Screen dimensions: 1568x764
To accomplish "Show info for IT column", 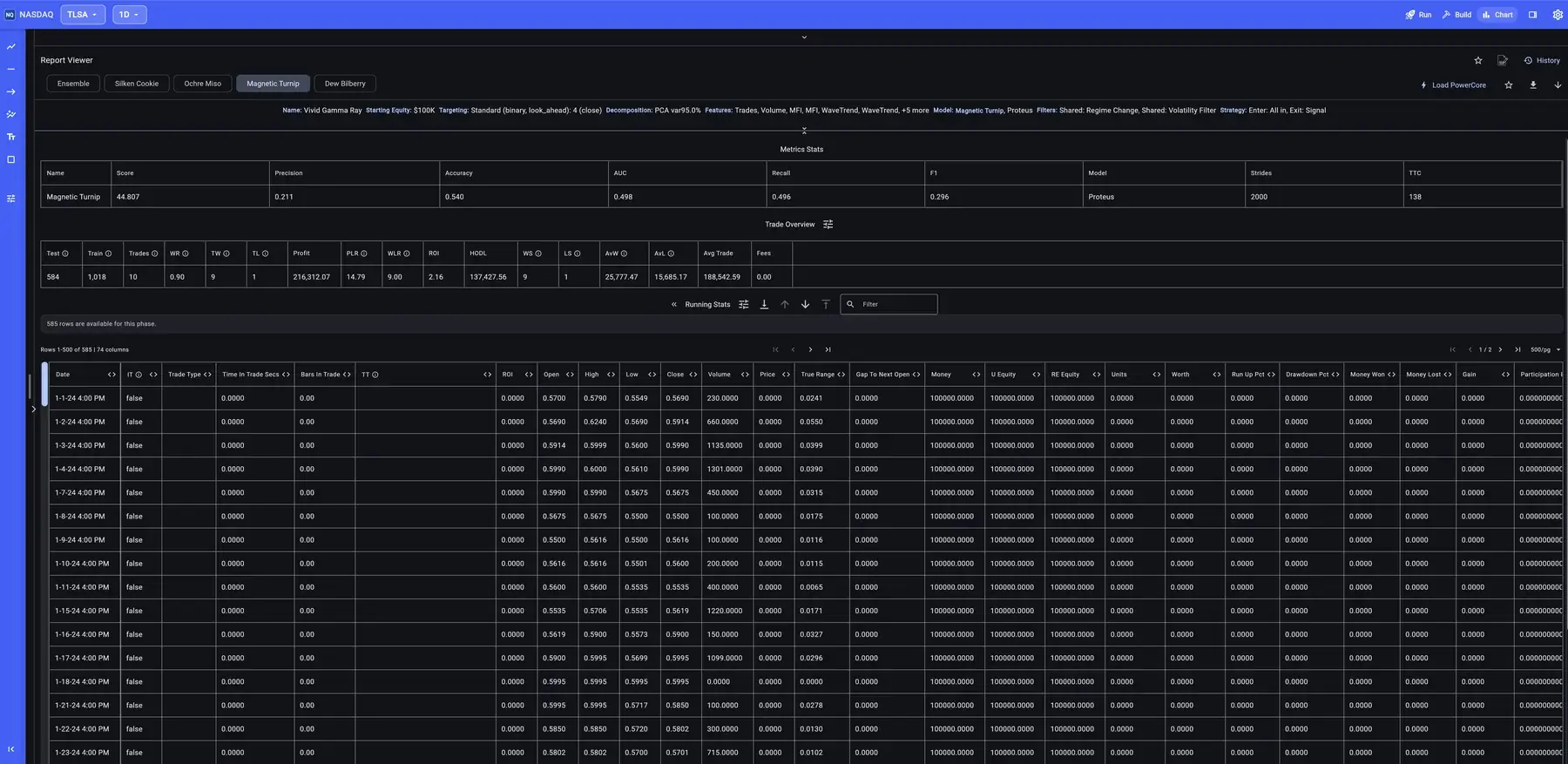I will point(139,375).
